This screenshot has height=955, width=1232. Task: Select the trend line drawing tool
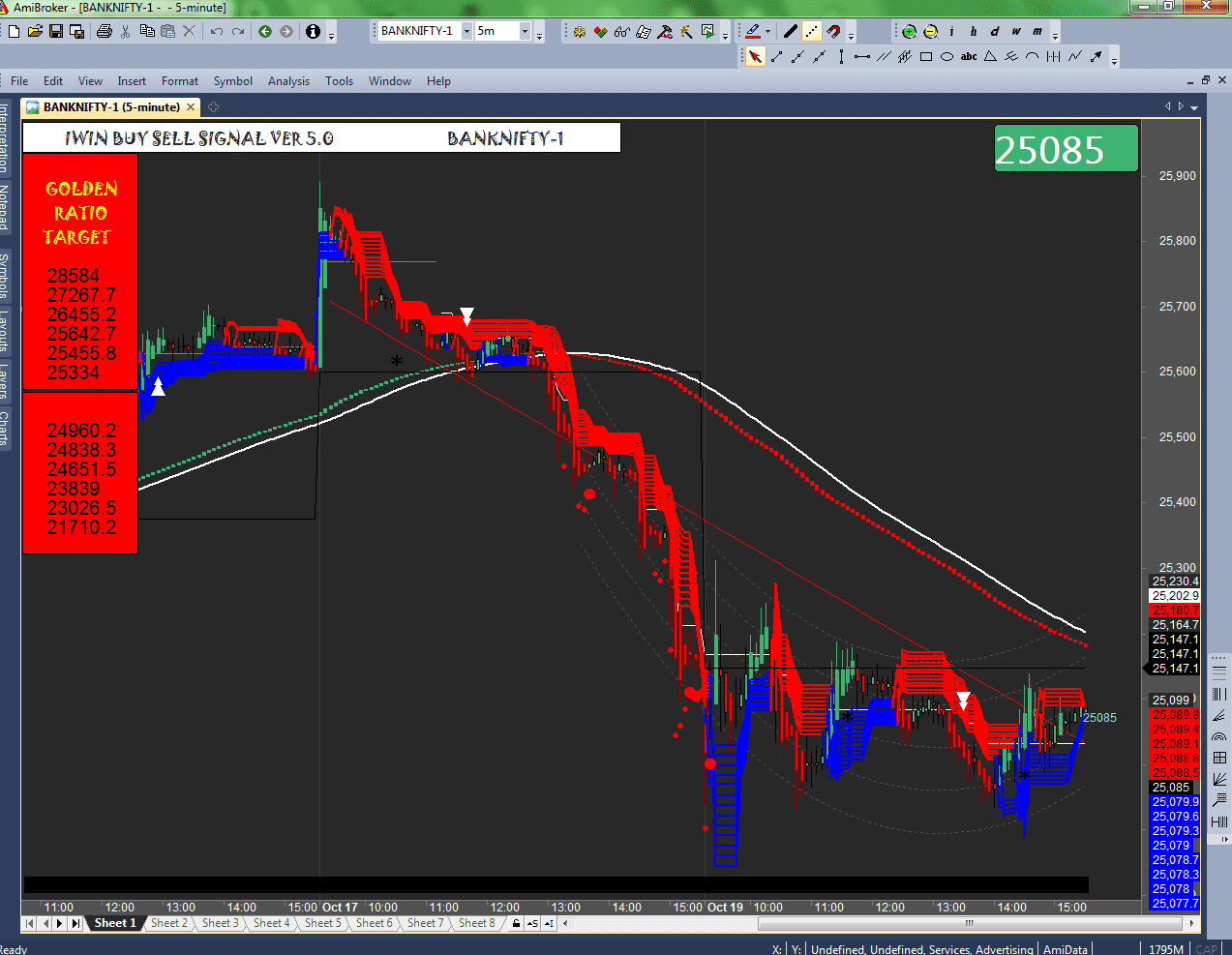pyautogui.click(x=776, y=56)
